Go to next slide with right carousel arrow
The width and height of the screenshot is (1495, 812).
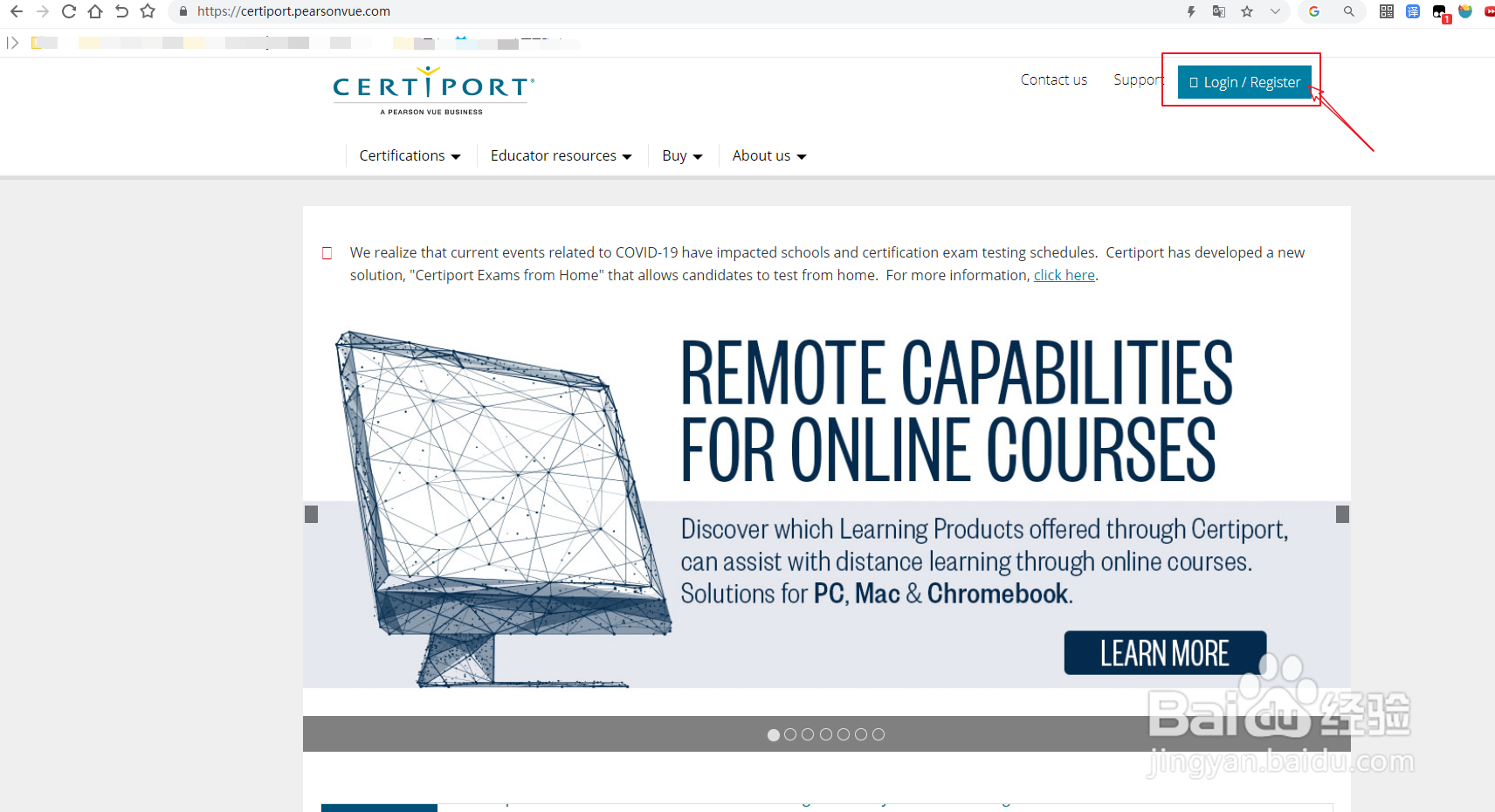(1343, 514)
